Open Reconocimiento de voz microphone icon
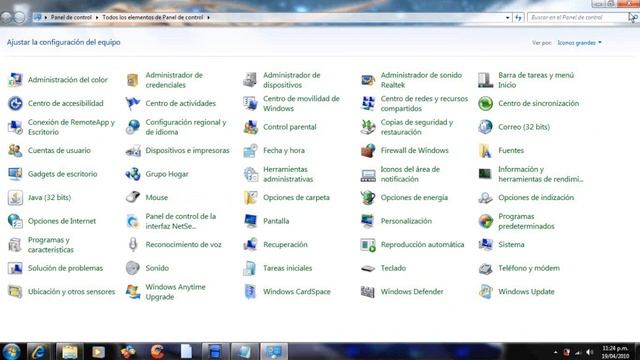This screenshot has height=360, width=640. point(133,244)
